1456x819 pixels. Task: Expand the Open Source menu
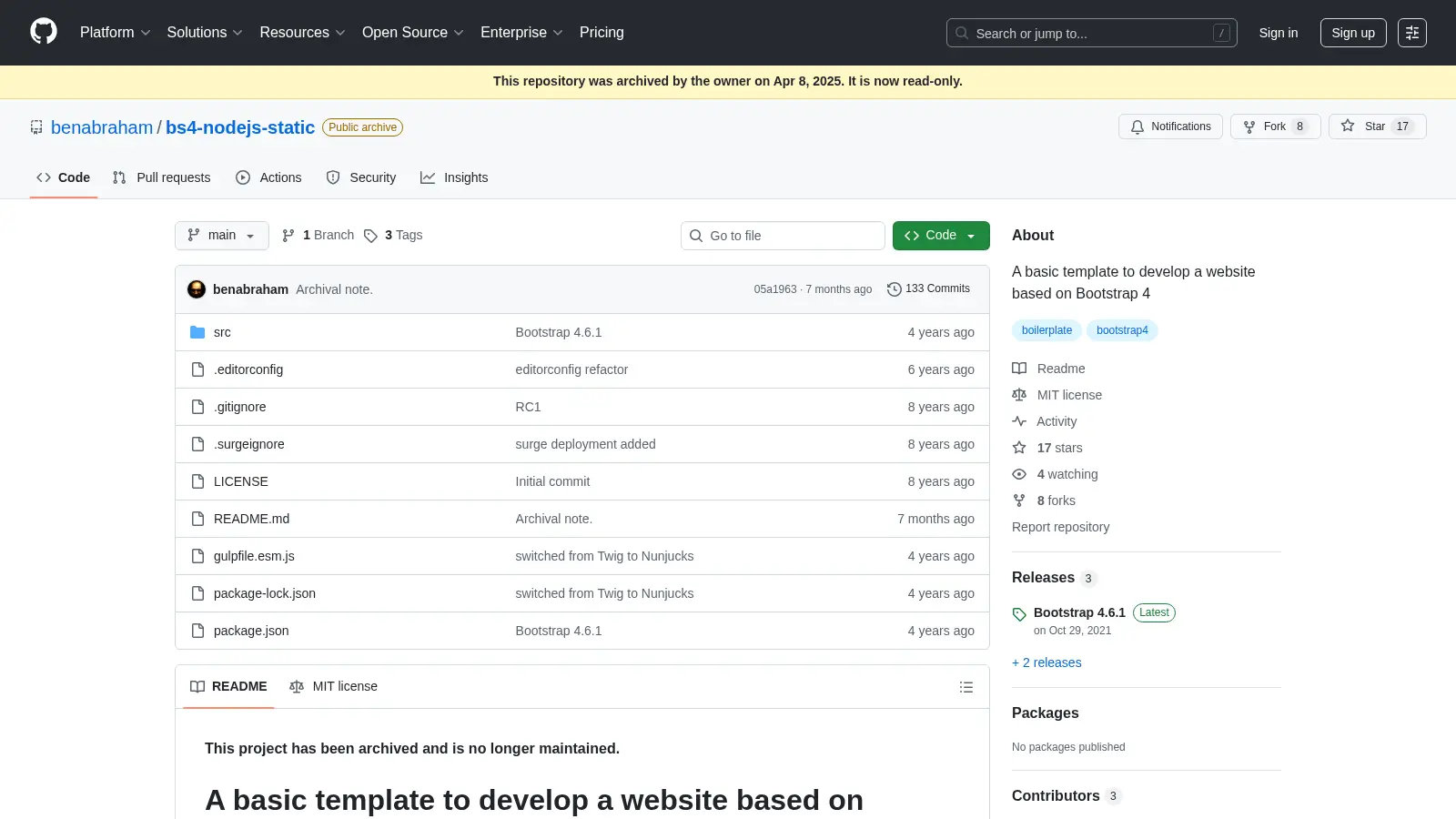[x=413, y=33]
